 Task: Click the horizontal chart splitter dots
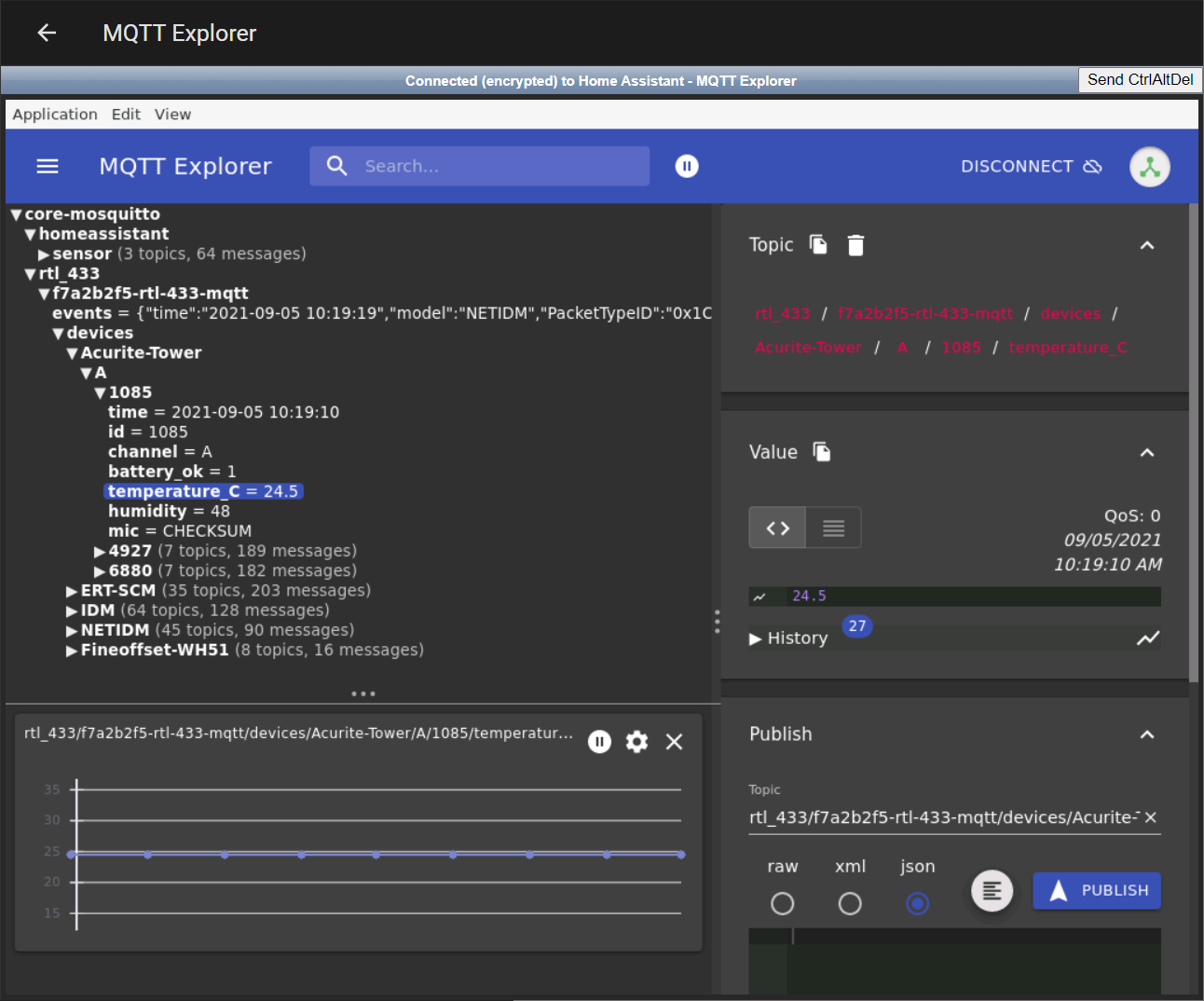click(x=363, y=693)
